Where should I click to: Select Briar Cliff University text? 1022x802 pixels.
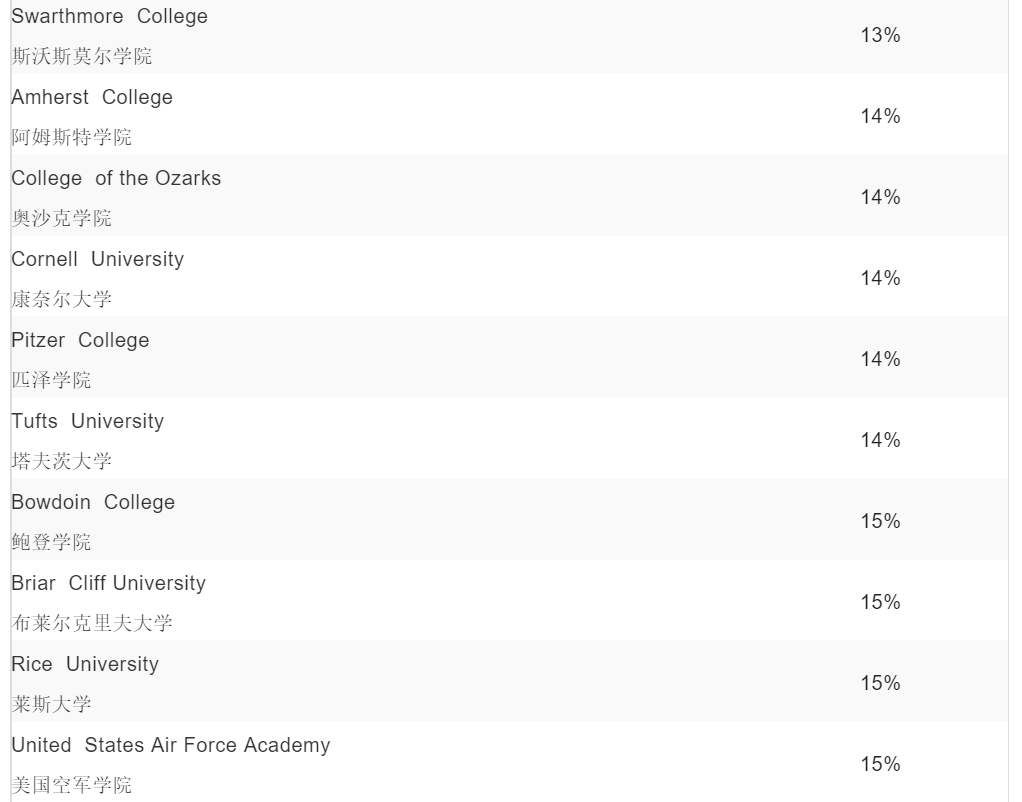coord(108,584)
